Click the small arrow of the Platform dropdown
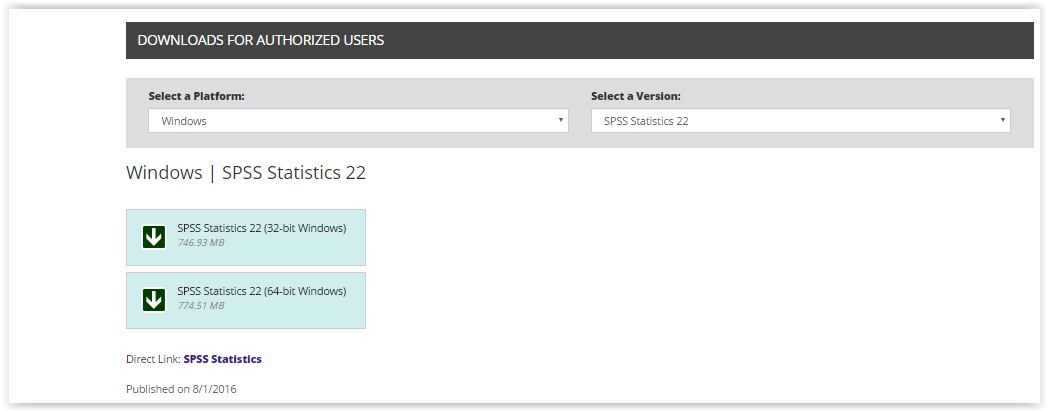This screenshot has height=411, width=1048. point(560,120)
